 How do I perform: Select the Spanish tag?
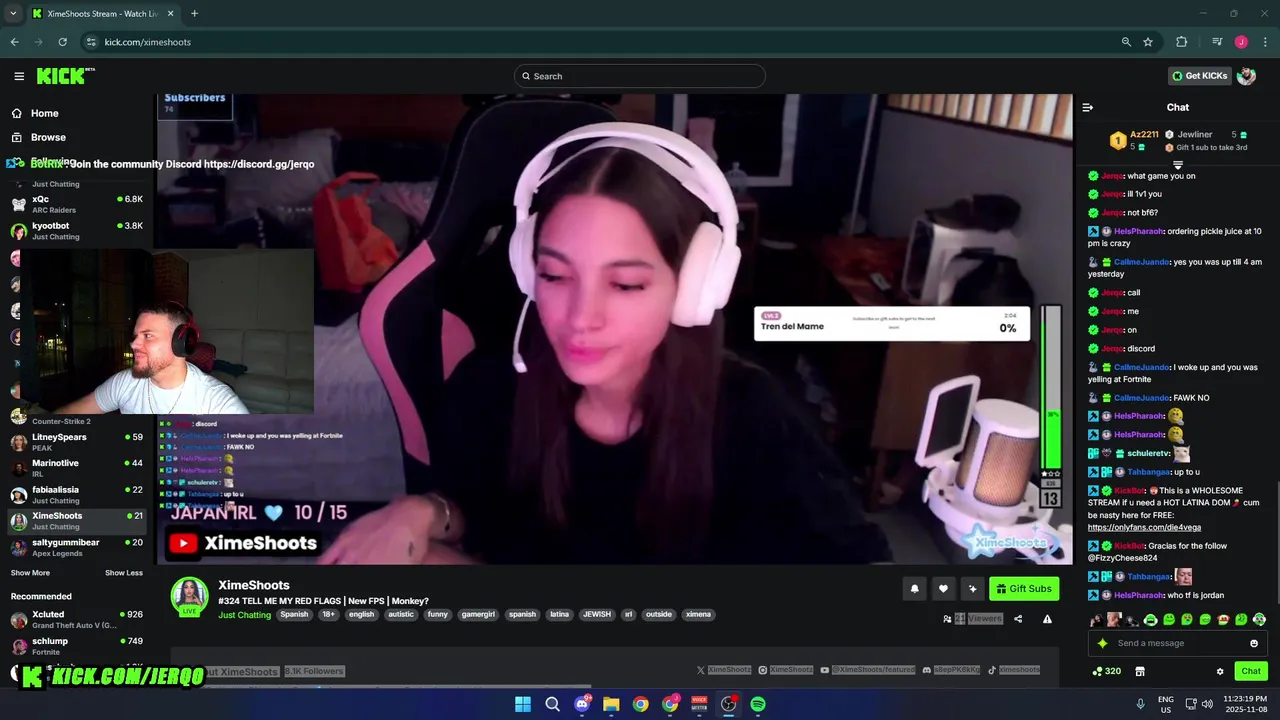(x=294, y=614)
